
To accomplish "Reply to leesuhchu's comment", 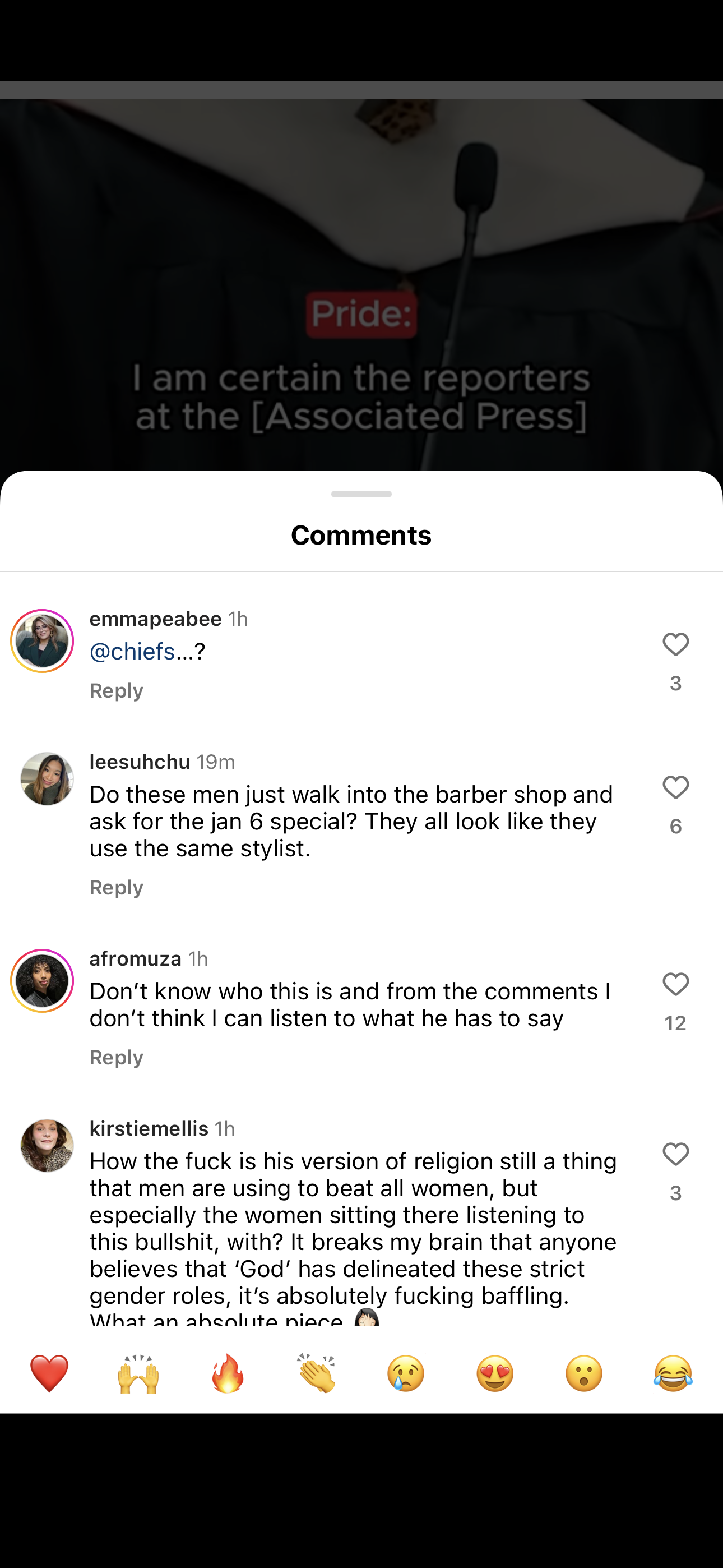I will (116, 888).
